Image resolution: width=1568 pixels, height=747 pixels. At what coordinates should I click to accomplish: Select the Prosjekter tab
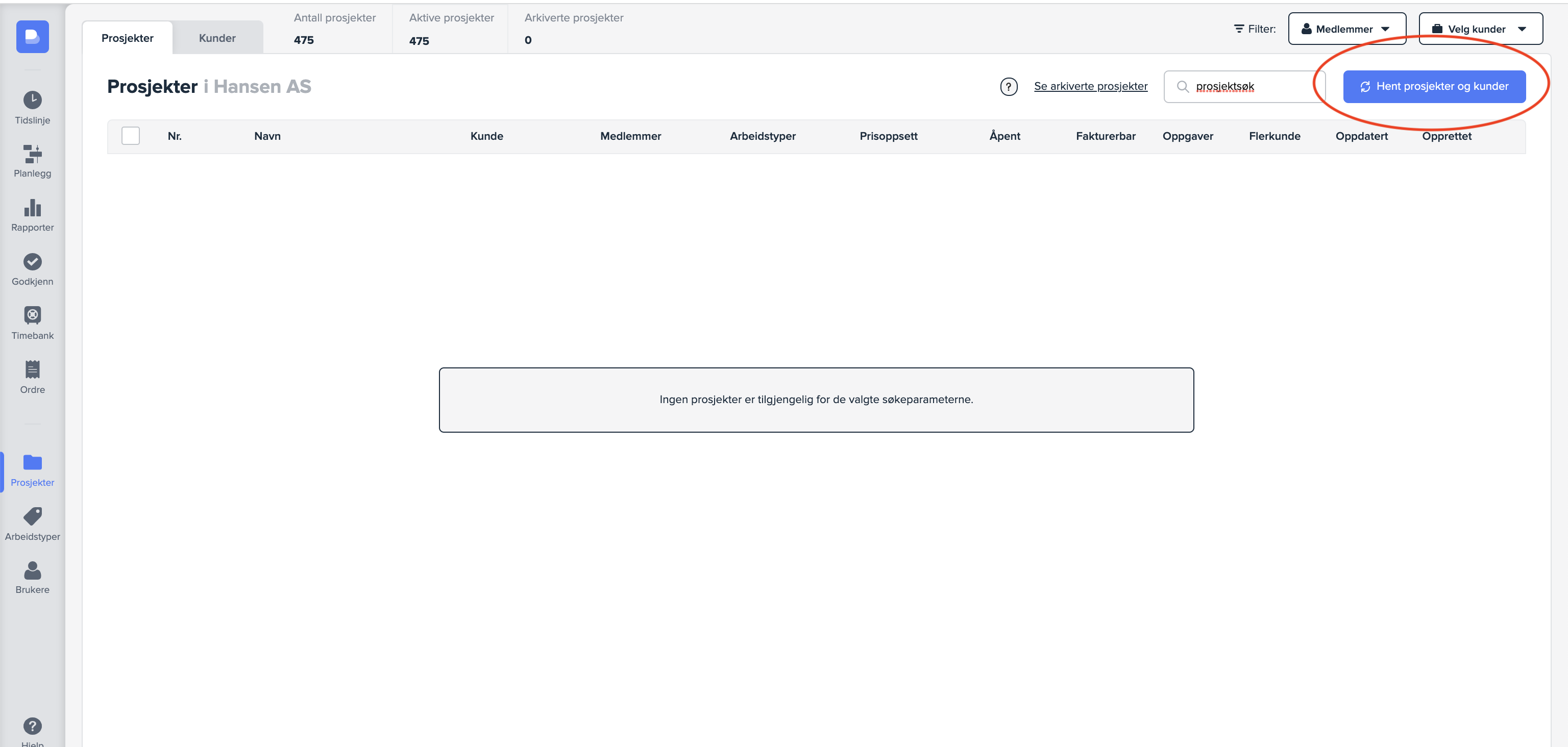click(x=127, y=38)
